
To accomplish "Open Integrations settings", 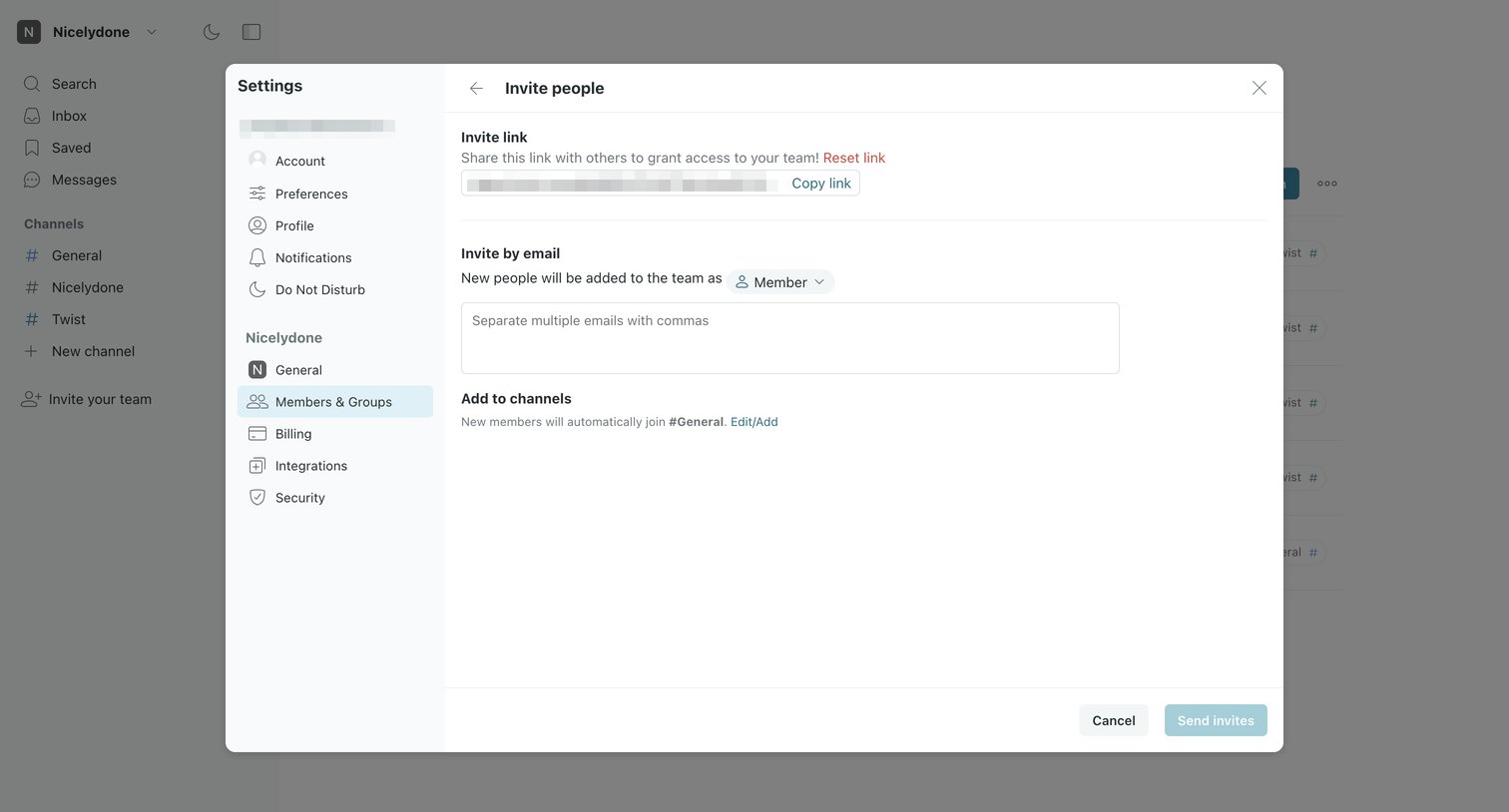I will [x=335, y=466].
